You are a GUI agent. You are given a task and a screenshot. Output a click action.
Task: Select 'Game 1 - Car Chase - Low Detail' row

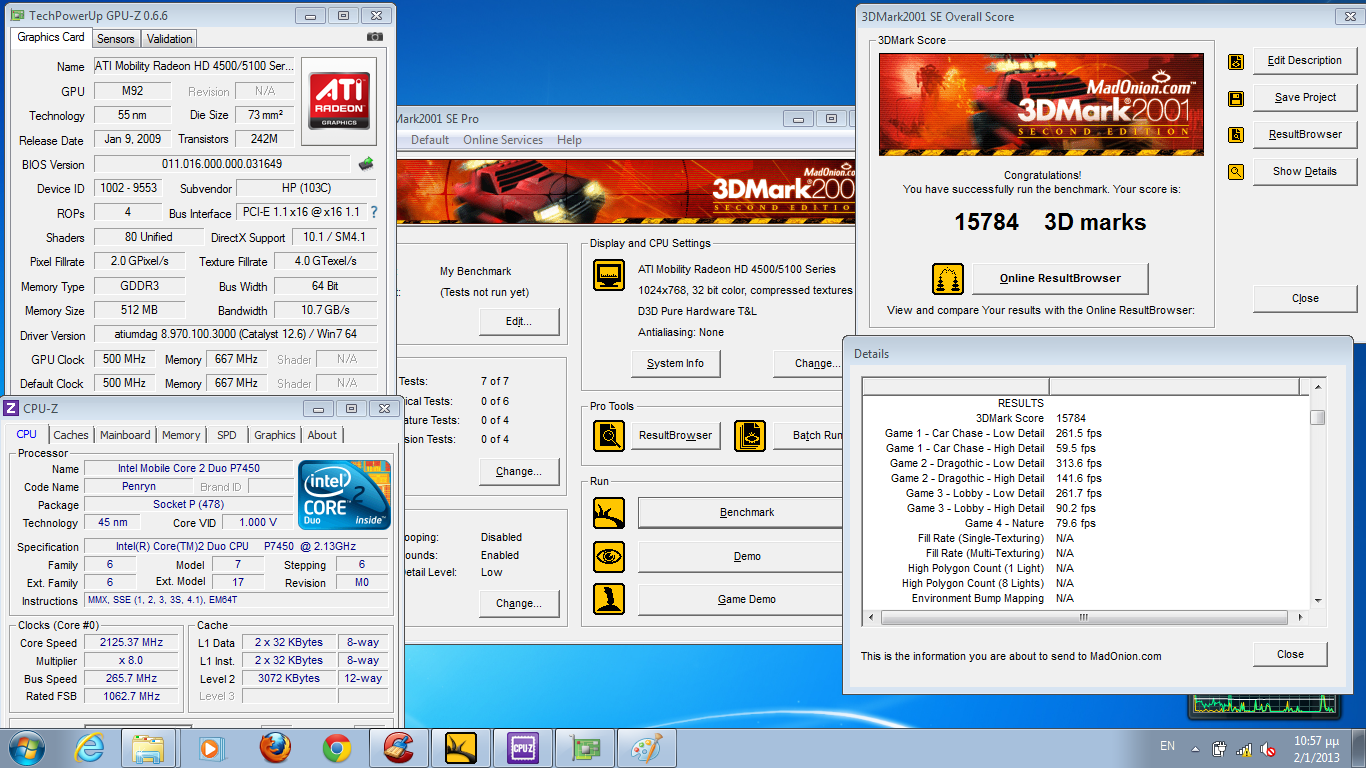click(x=1088, y=433)
